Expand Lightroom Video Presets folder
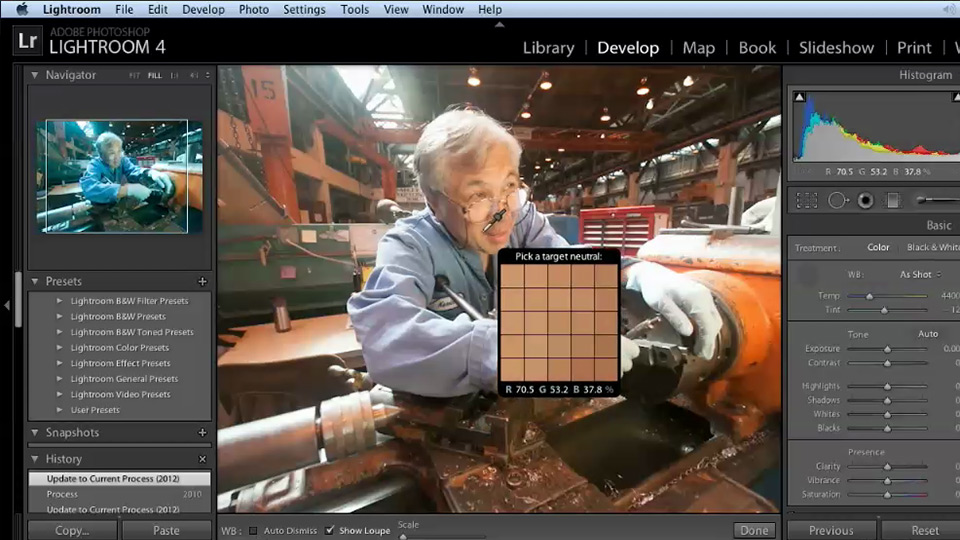This screenshot has height=540, width=960. [x=59, y=394]
